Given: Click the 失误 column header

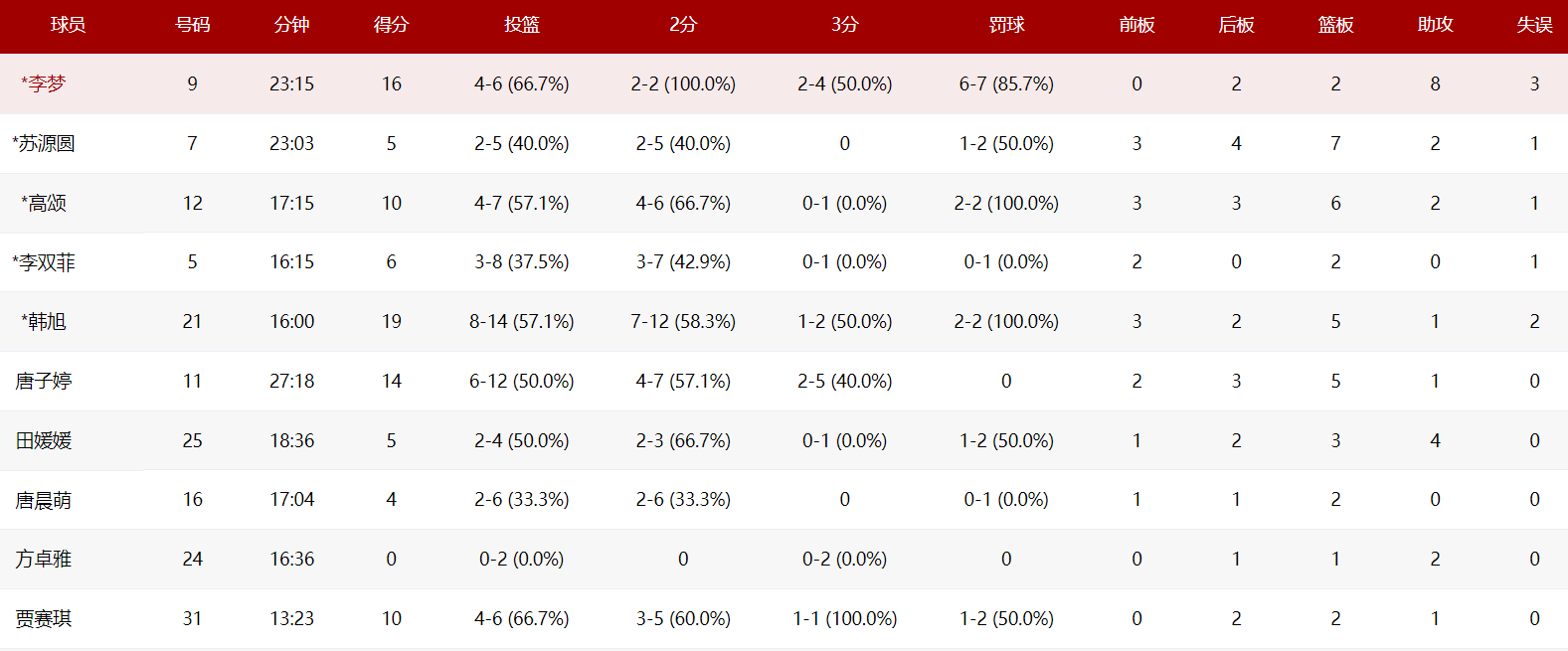Looking at the screenshot, I should click(x=1534, y=25).
